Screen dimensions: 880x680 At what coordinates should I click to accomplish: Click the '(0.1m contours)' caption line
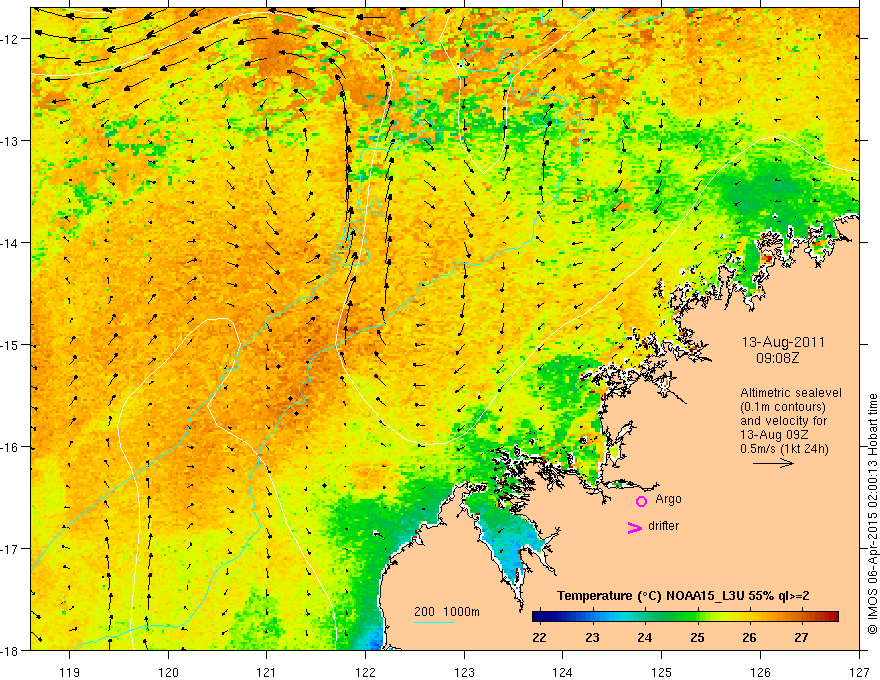click(x=783, y=407)
